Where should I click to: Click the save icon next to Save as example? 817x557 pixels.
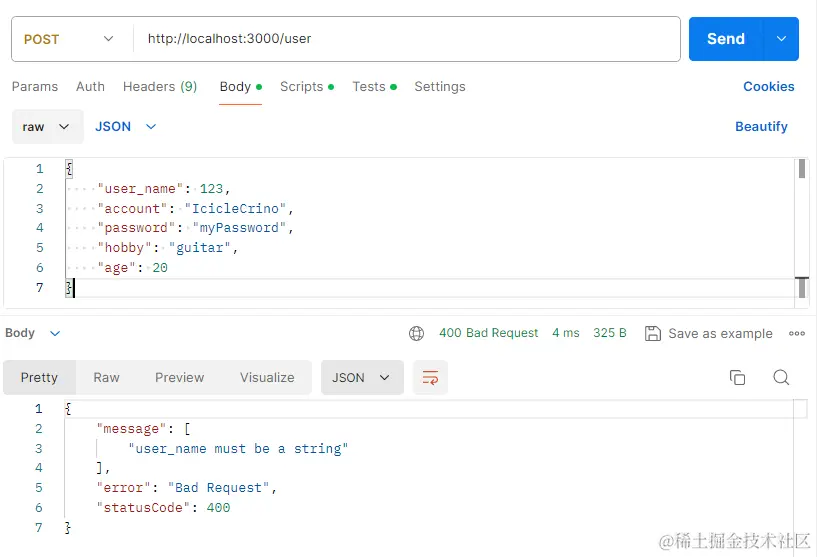coord(652,333)
